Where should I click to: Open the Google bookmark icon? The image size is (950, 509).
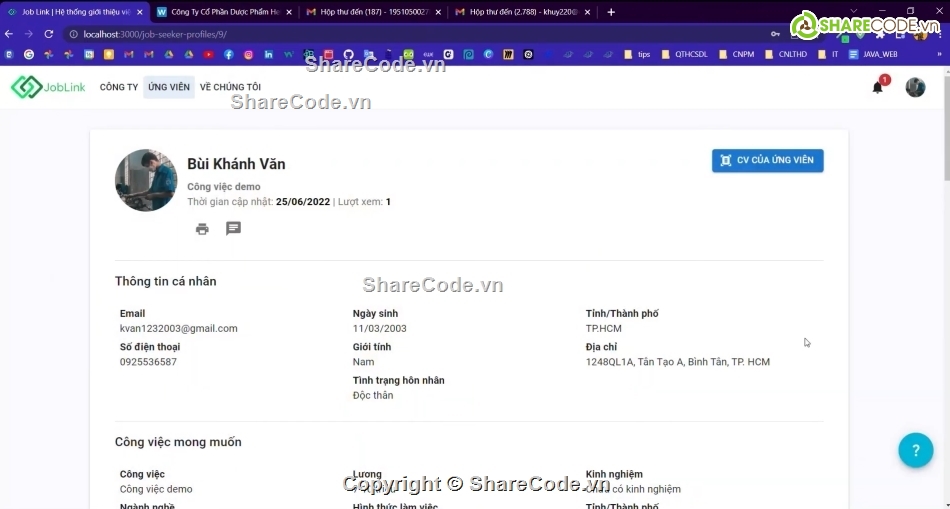(28, 55)
